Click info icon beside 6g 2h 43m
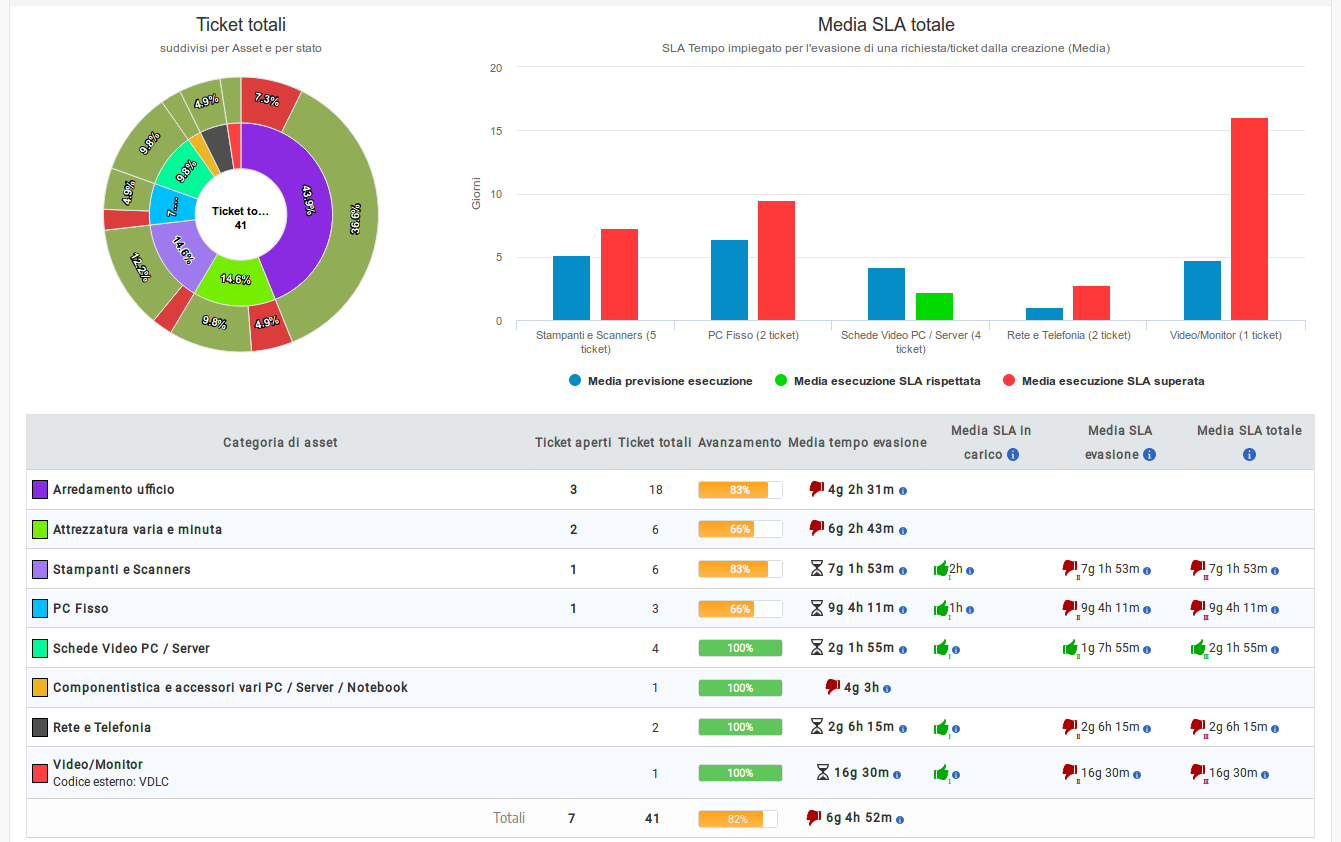The height and width of the screenshot is (842, 1341). 903,530
